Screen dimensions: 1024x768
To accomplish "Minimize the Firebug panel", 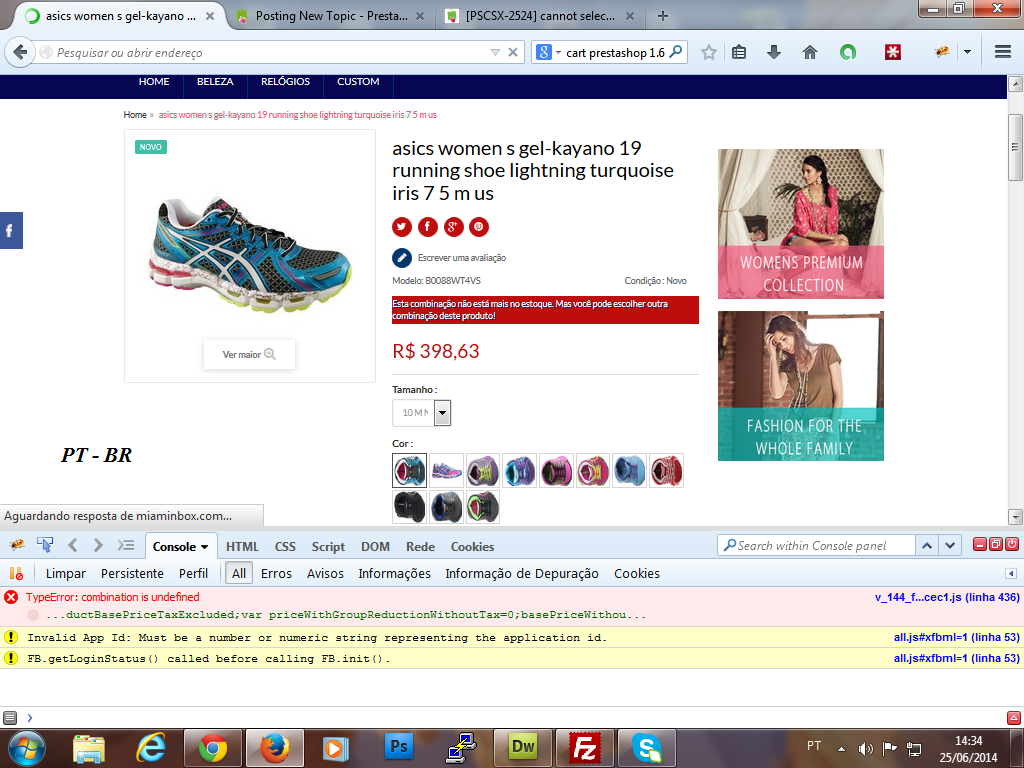I will [x=980, y=544].
